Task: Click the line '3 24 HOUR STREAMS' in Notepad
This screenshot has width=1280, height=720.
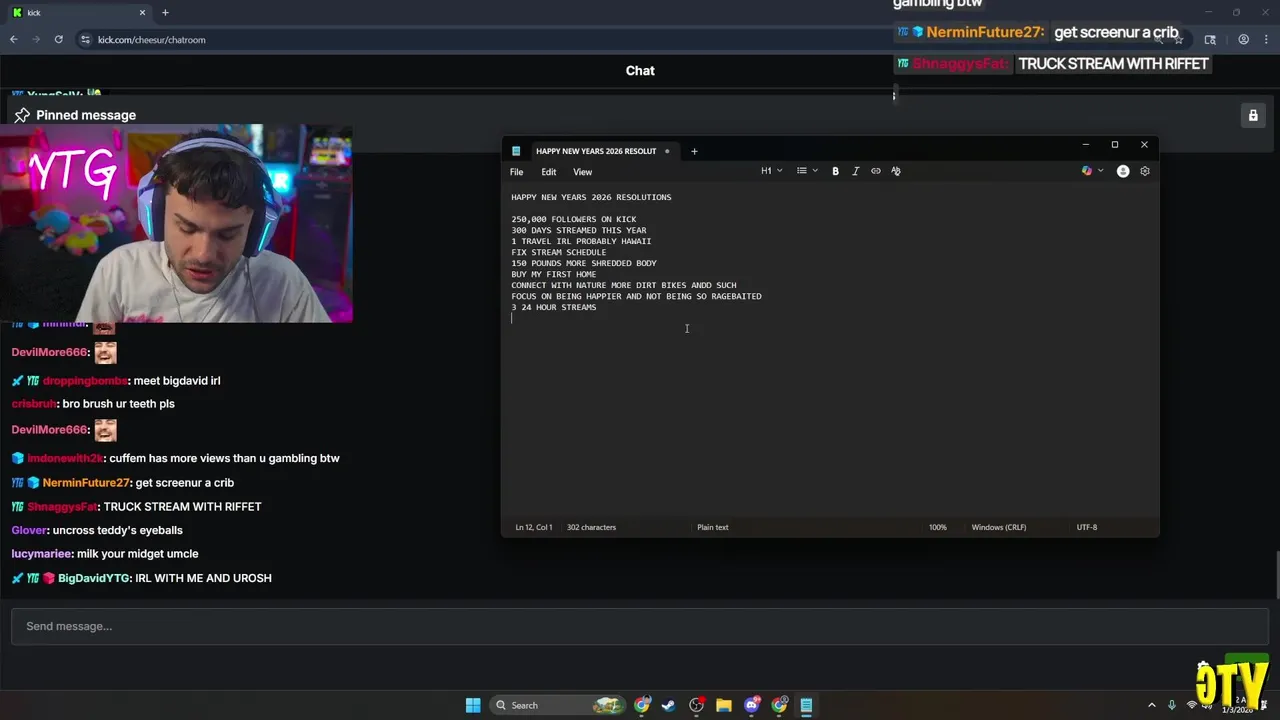Action: (x=554, y=307)
